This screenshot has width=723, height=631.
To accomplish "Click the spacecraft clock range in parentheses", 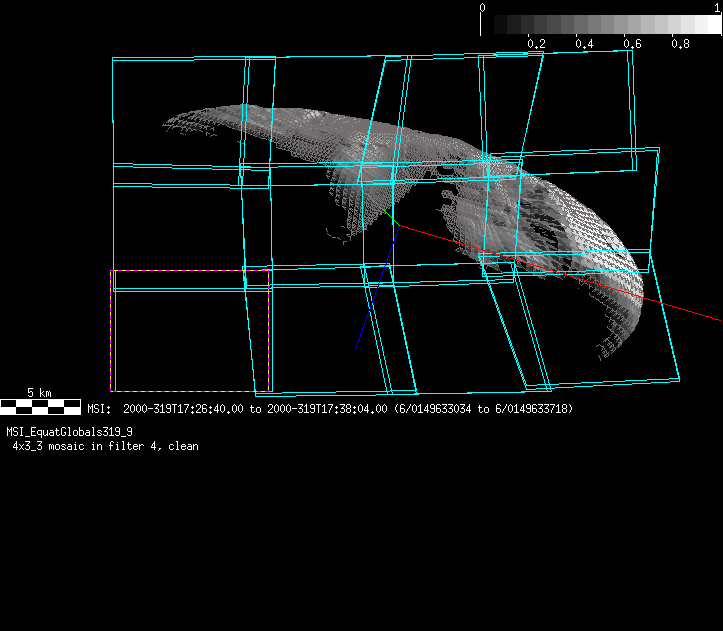I will 483,409.
